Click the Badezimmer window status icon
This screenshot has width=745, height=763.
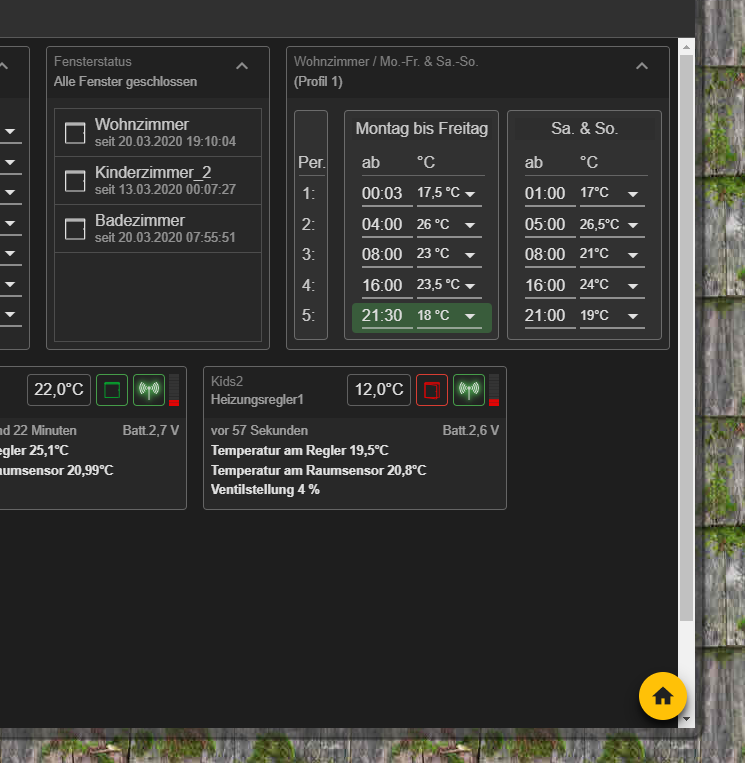point(75,229)
